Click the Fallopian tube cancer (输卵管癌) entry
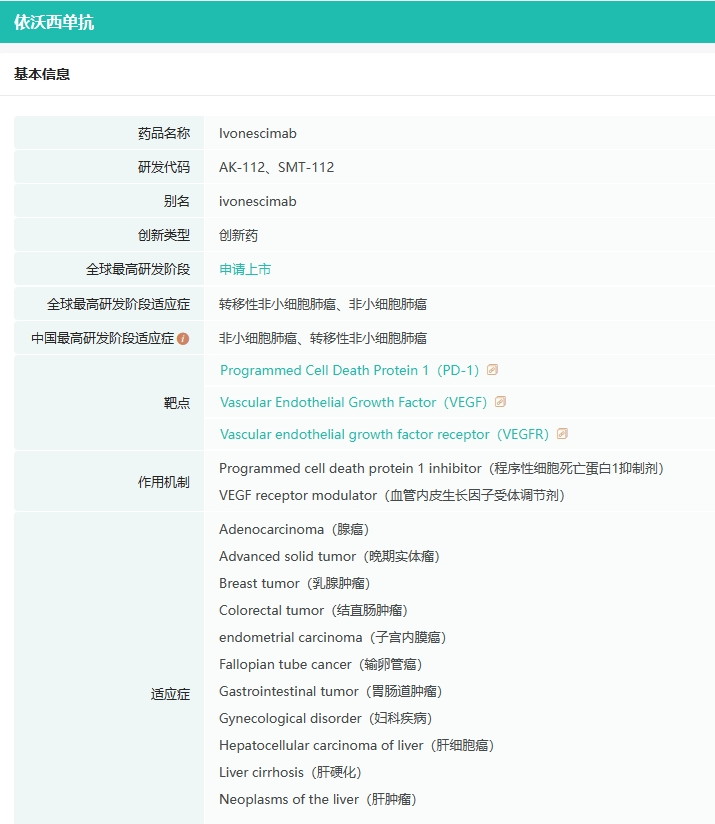715x824 pixels. (x=320, y=664)
